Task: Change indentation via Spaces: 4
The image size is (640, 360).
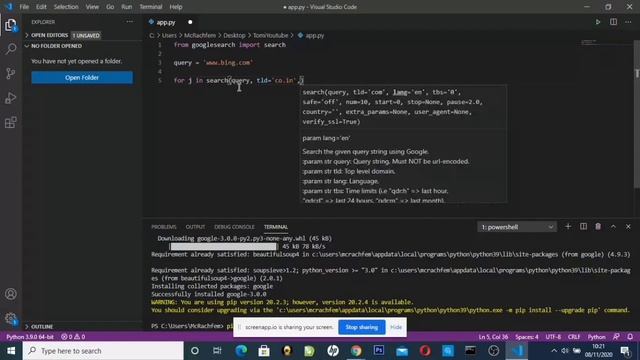Action: tap(527, 337)
